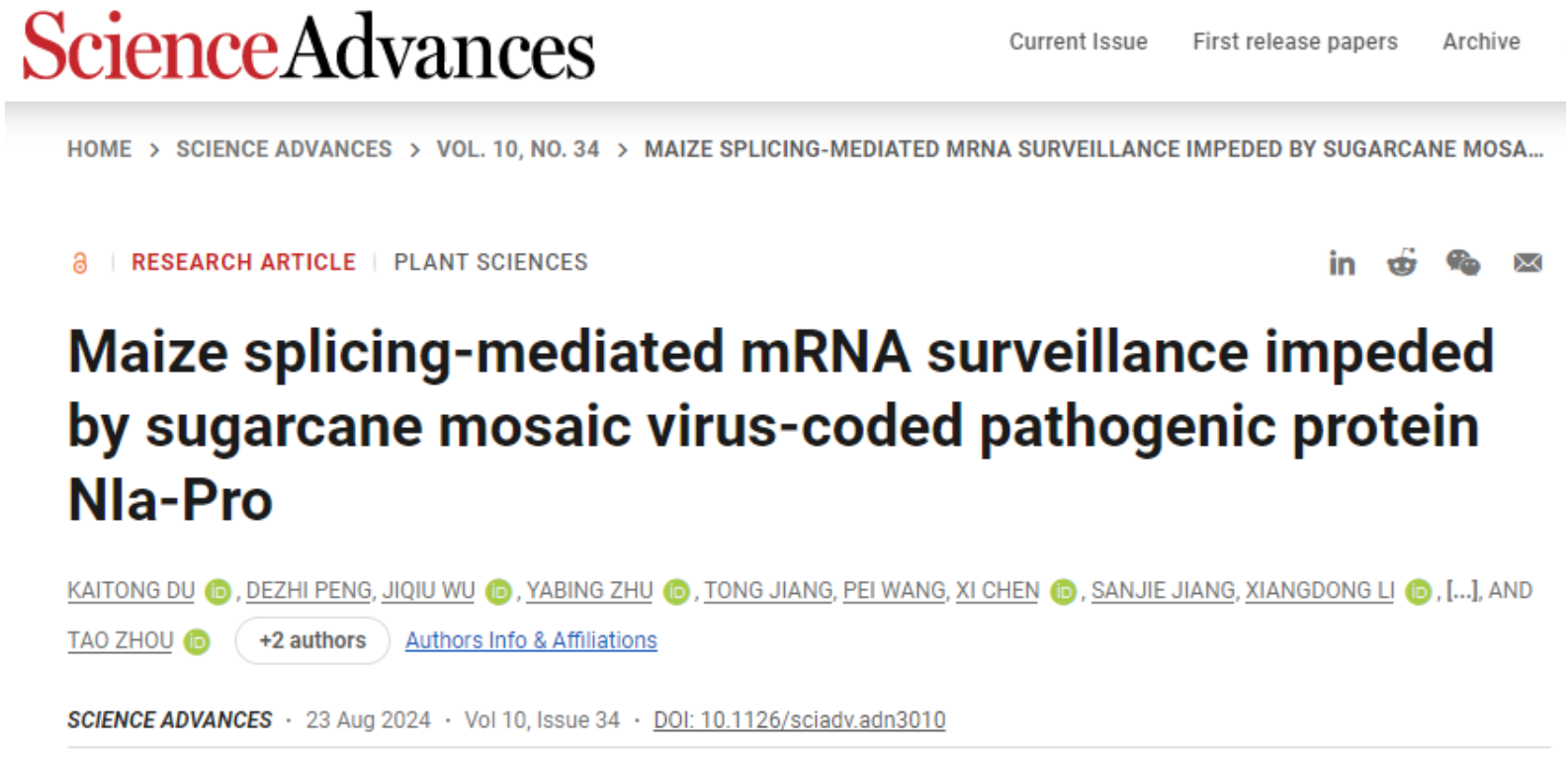1568x757 pixels.
Task: Open the Current Issue menu item
Action: 1078,42
